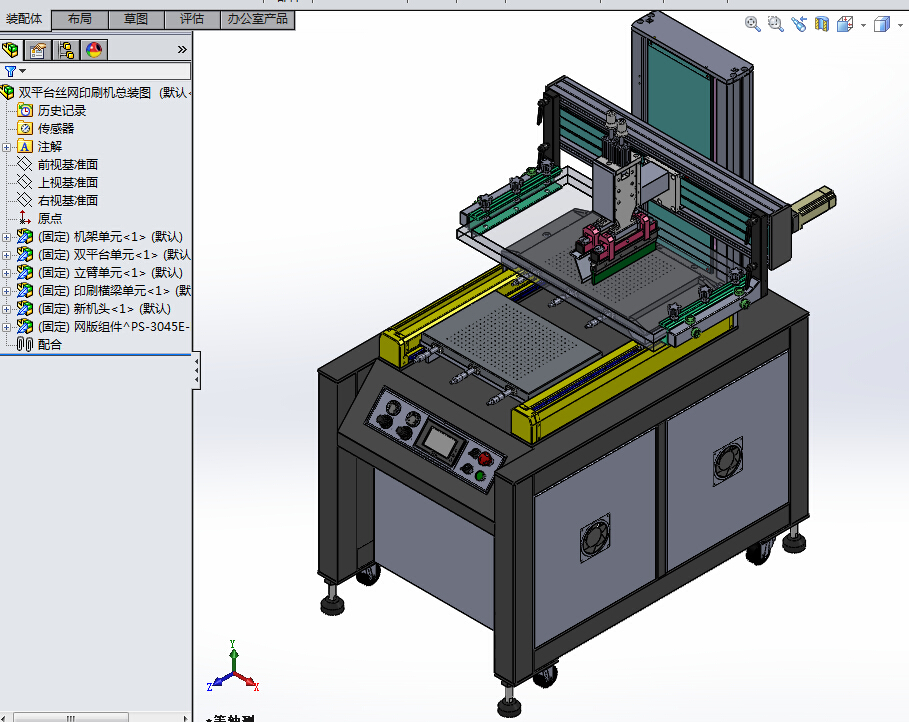
Task: Select the Zoom to Area tool
Action: (x=776, y=24)
